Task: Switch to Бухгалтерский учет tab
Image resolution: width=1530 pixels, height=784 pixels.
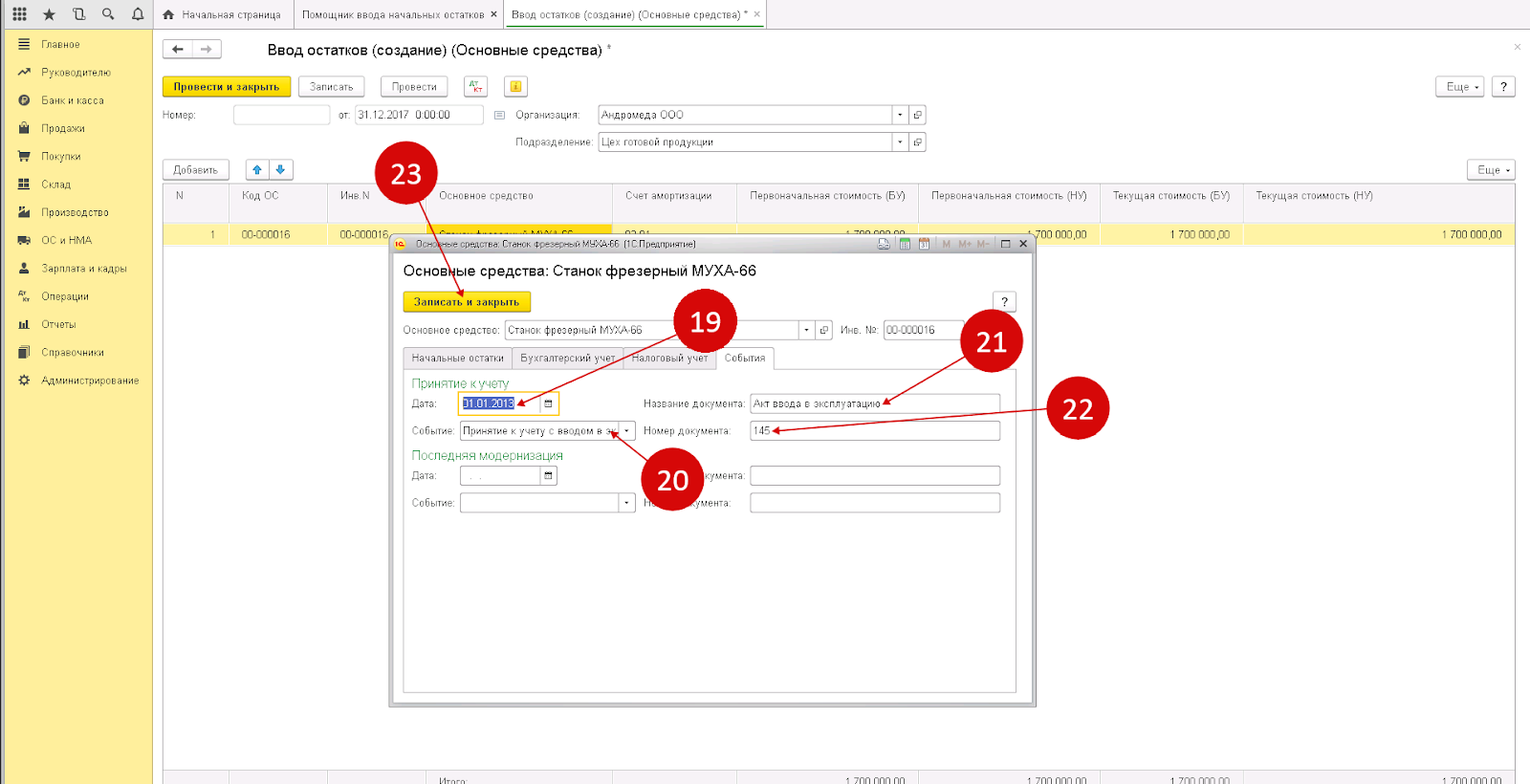Action: tap(568, 358)
